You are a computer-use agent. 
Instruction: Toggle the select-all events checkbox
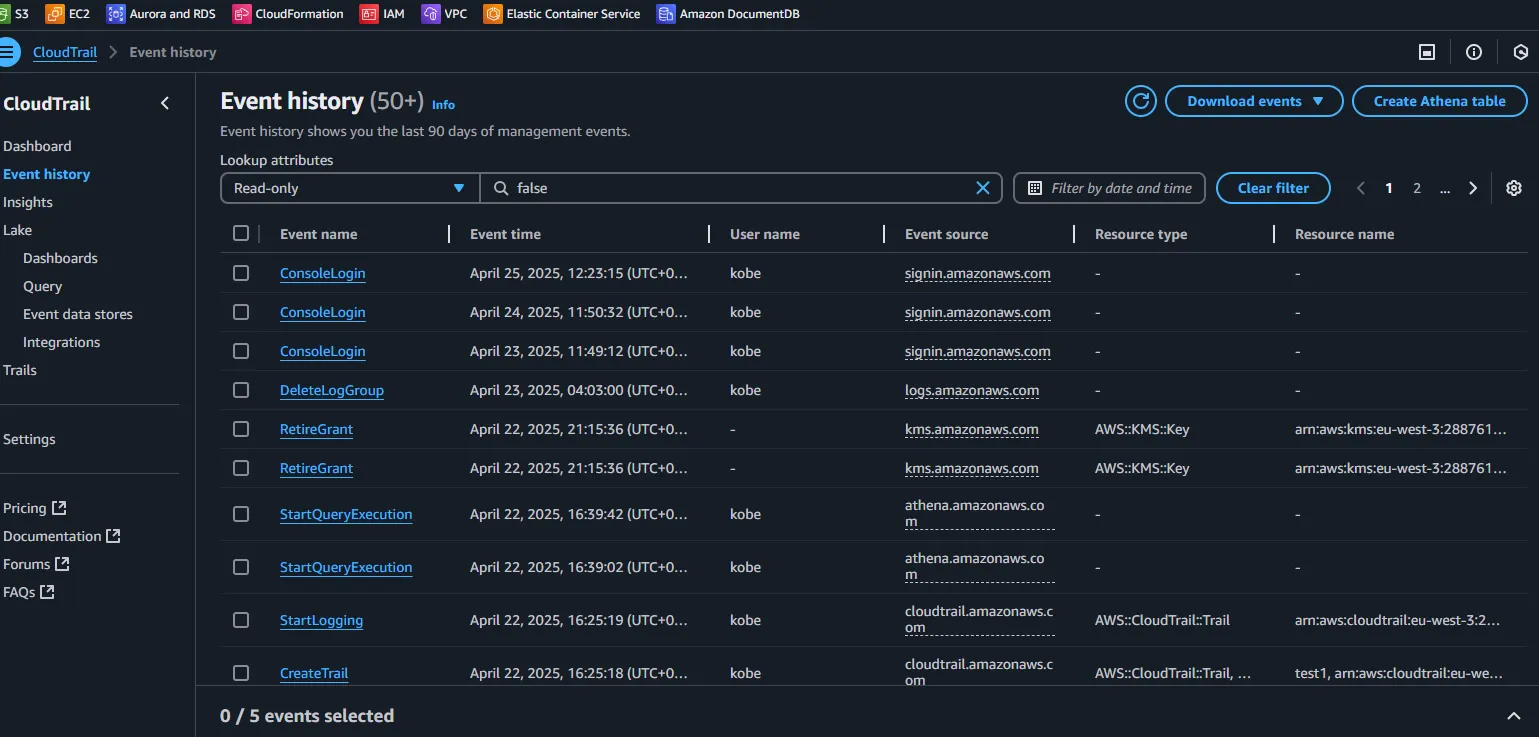pos(241,233)
